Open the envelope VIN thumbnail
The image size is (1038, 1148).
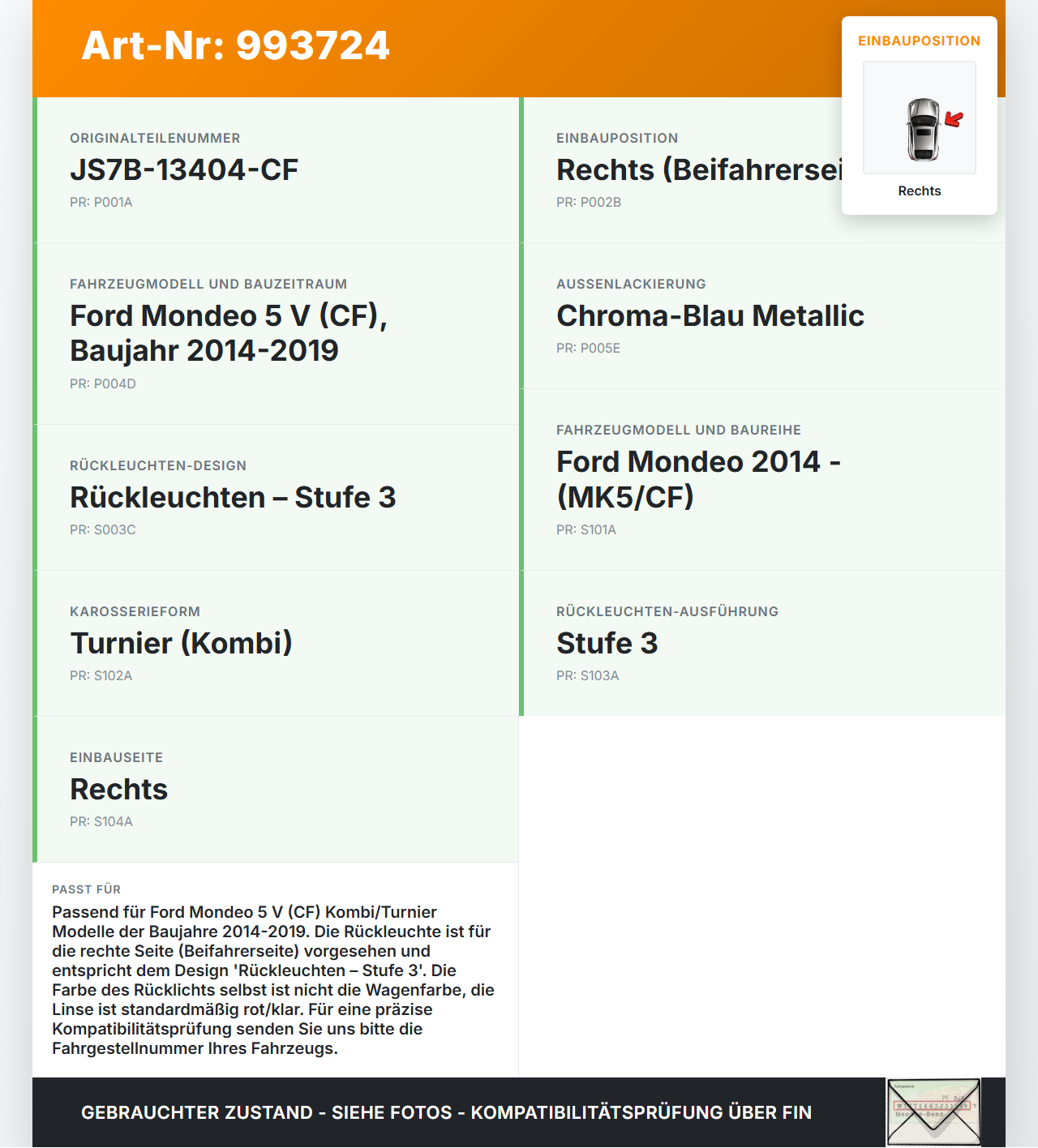coord(933,1112)
